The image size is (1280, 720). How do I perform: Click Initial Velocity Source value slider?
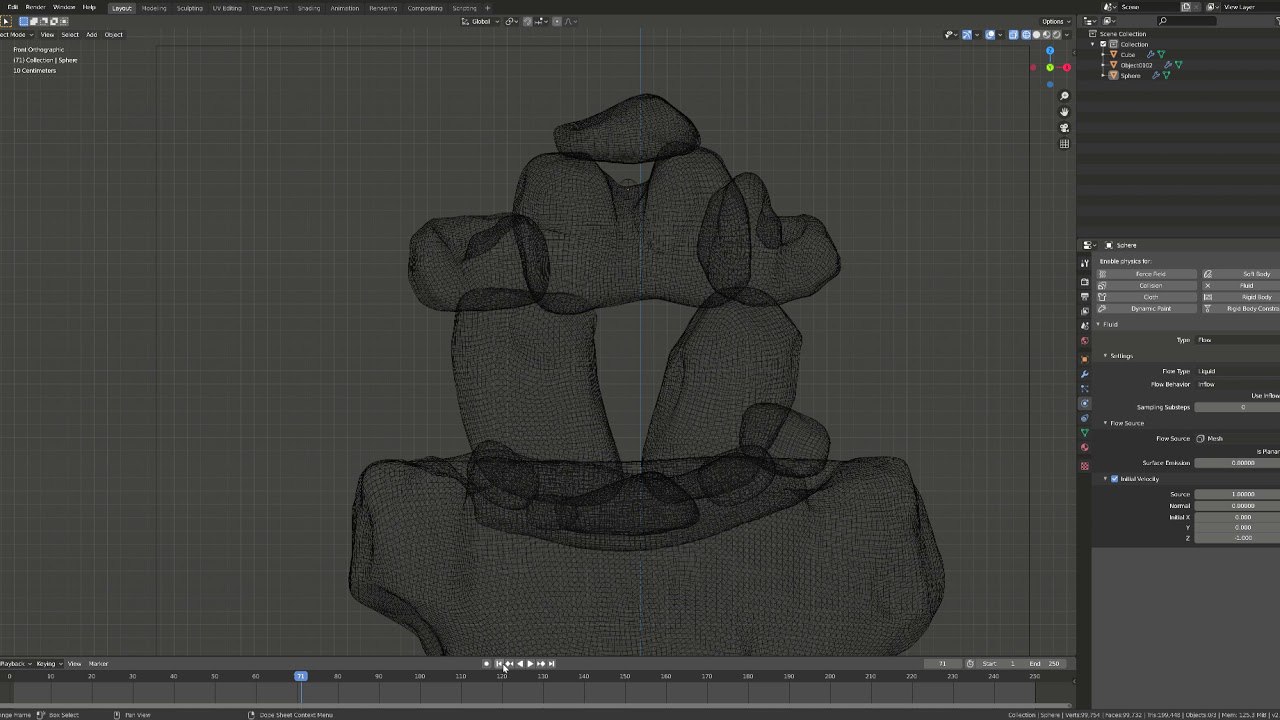tap(1237, 494)
